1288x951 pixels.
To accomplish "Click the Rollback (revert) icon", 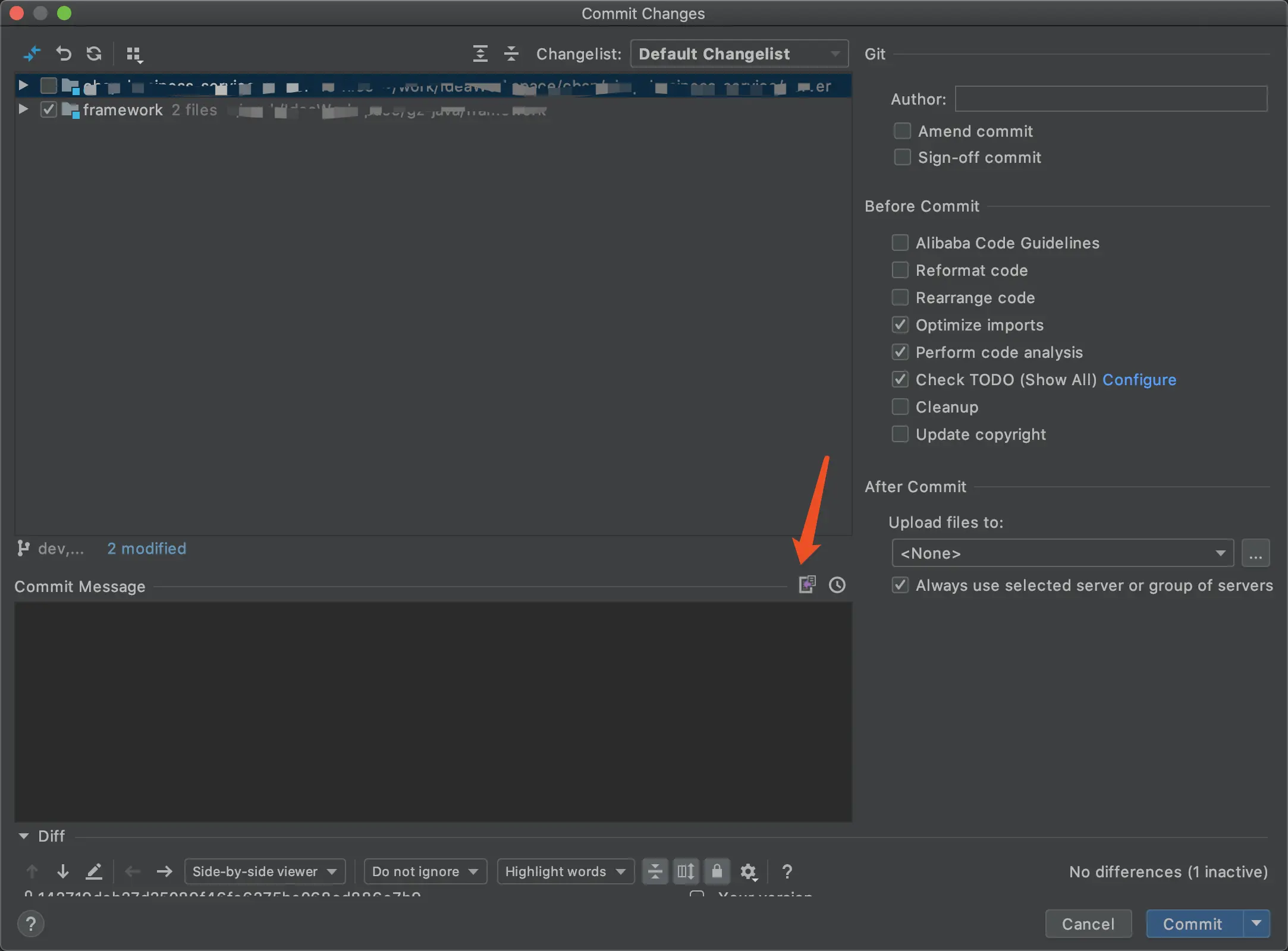I will [x=63, y=53].
